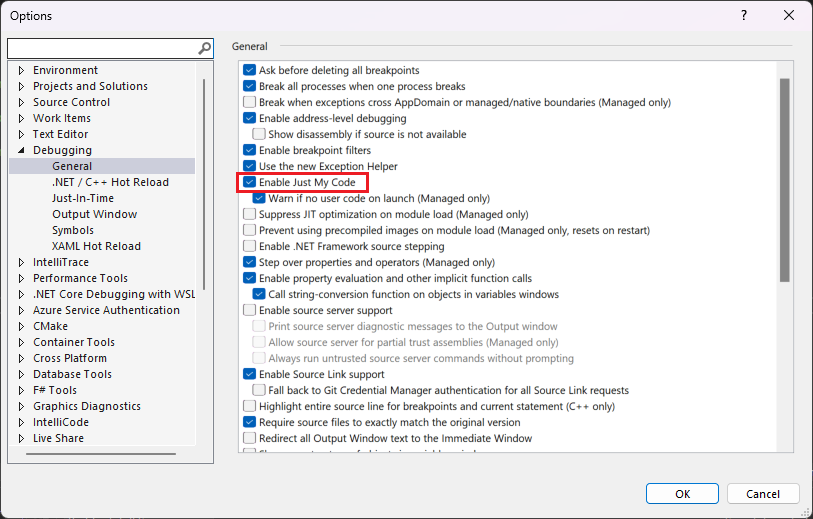Uncheck Enable Just My Code
813x519 pixels.
[250, 182]
